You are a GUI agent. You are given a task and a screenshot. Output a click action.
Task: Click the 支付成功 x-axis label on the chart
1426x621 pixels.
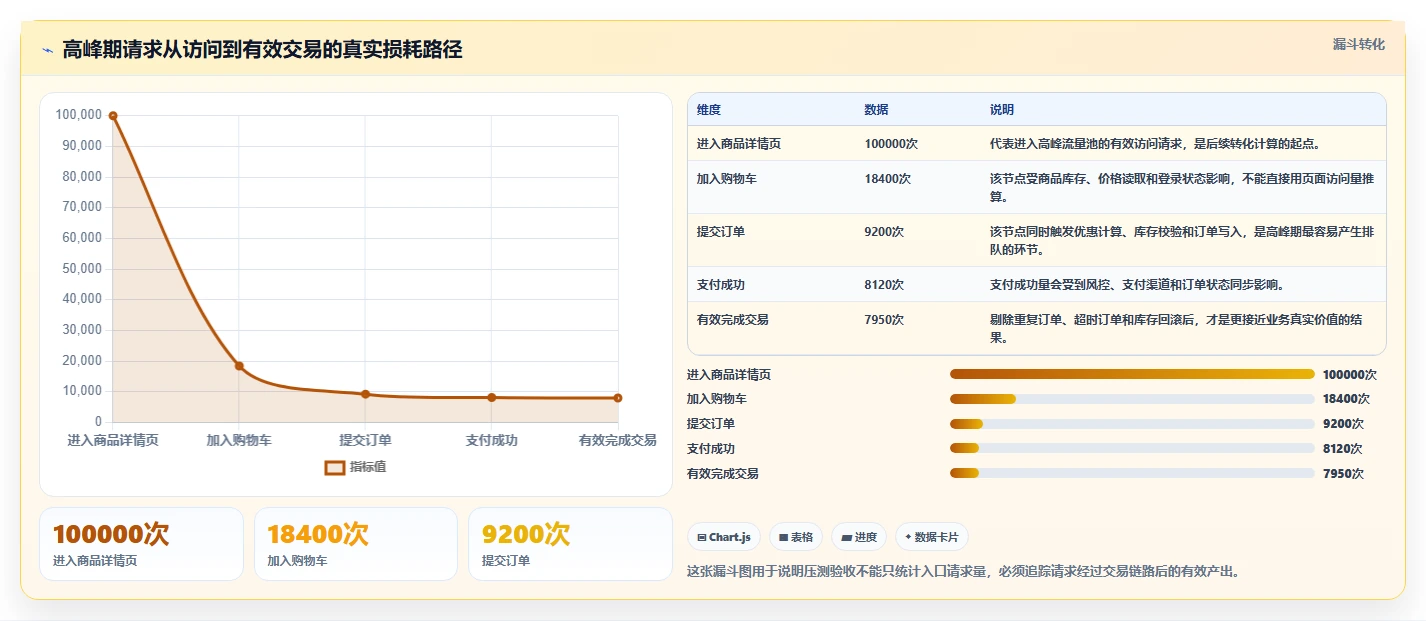[492, 440]
